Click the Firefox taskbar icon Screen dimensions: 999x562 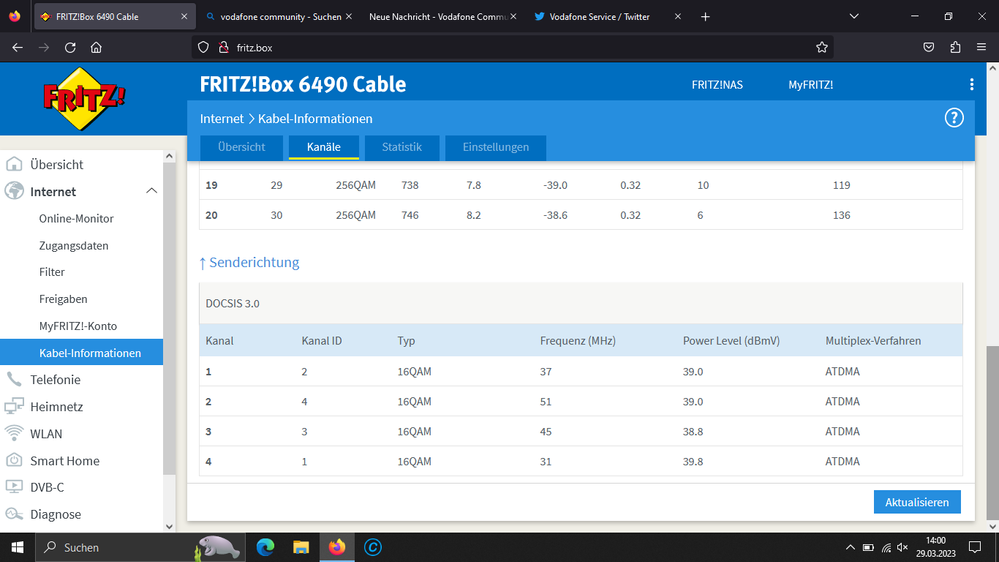coord(337,547)
